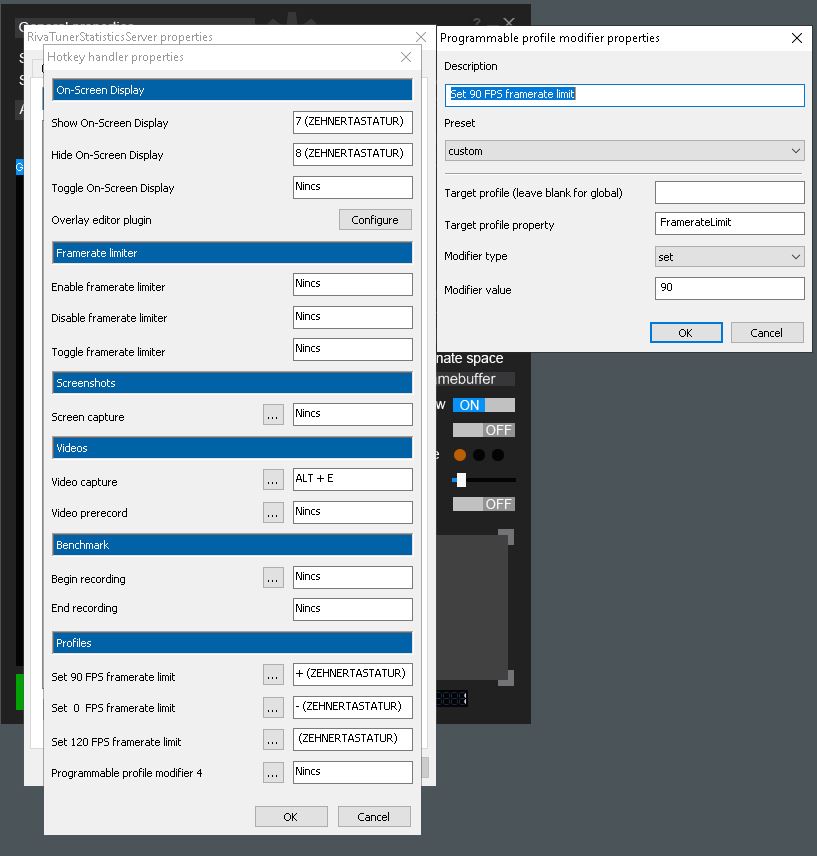The height and width of the screenshot is (856, 817).
Task: Click the slider handle in RivaTuner window
Action: 461,480
